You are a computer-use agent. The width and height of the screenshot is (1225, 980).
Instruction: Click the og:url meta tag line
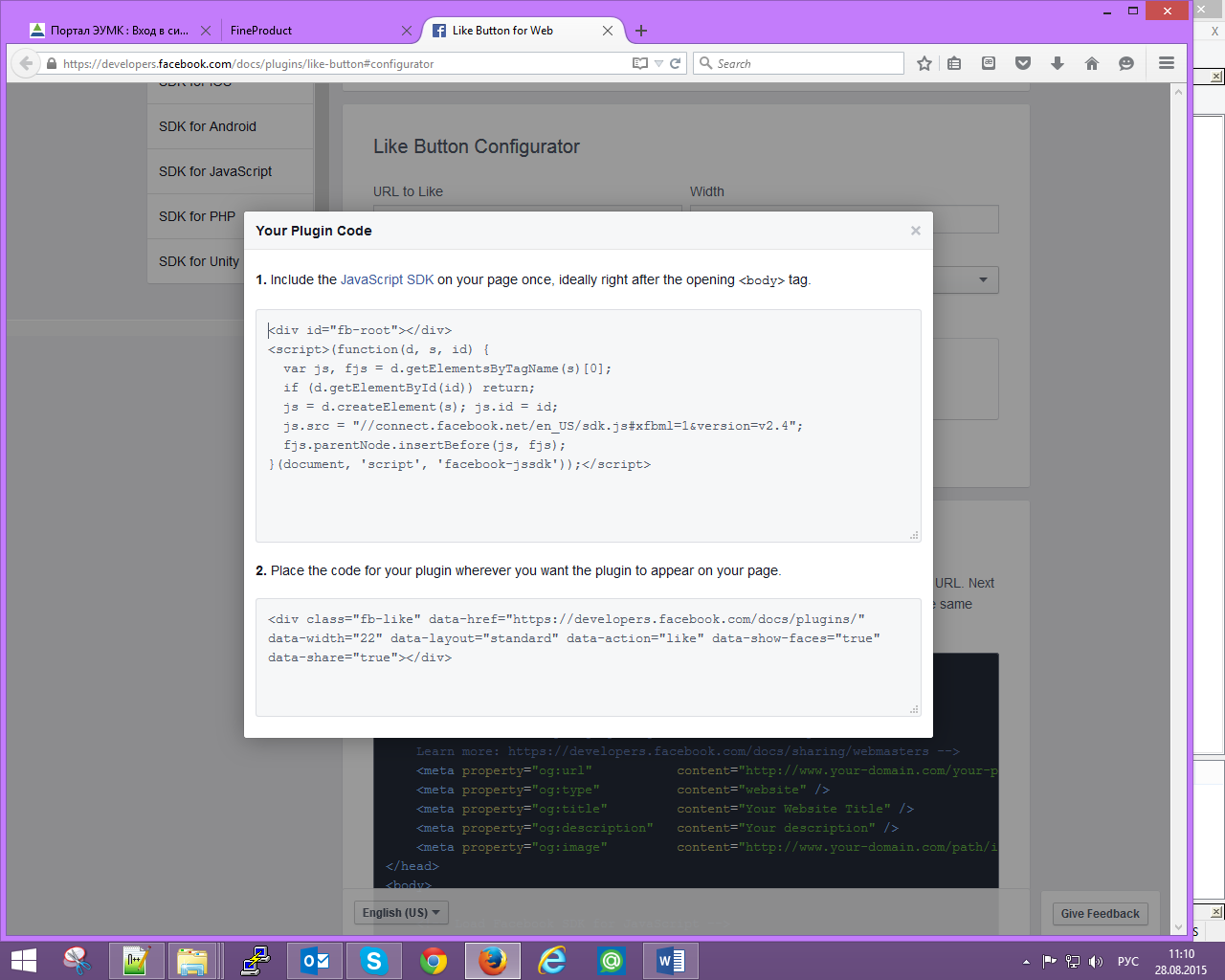707,770
